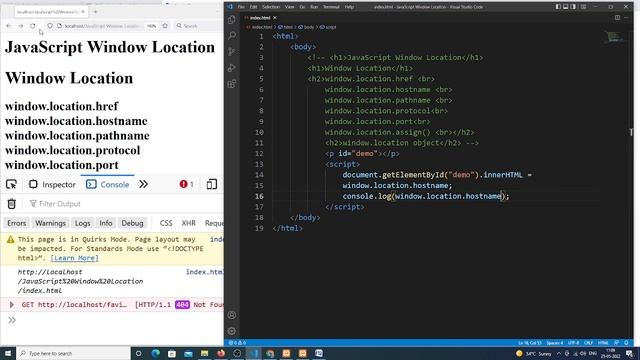The height and width of the screenshot is (360, 640).
Task: Open the Mail app from the taskbar
Action: tap(188, 353)
